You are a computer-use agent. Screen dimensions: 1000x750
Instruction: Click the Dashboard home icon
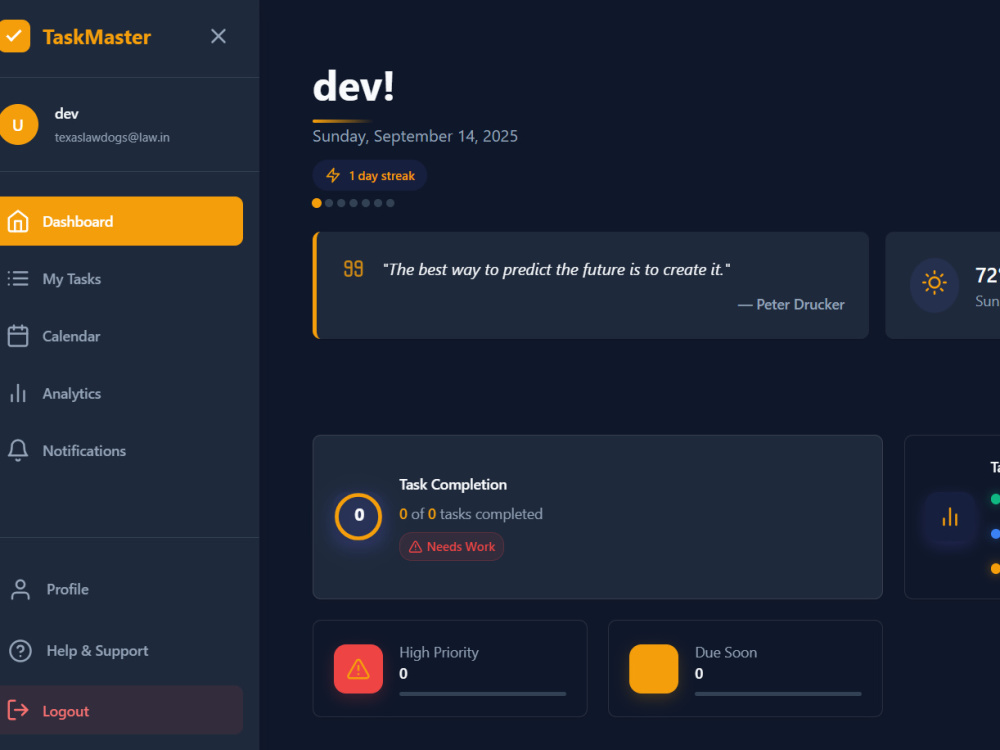pyautogui.click(x=18, y=221)
